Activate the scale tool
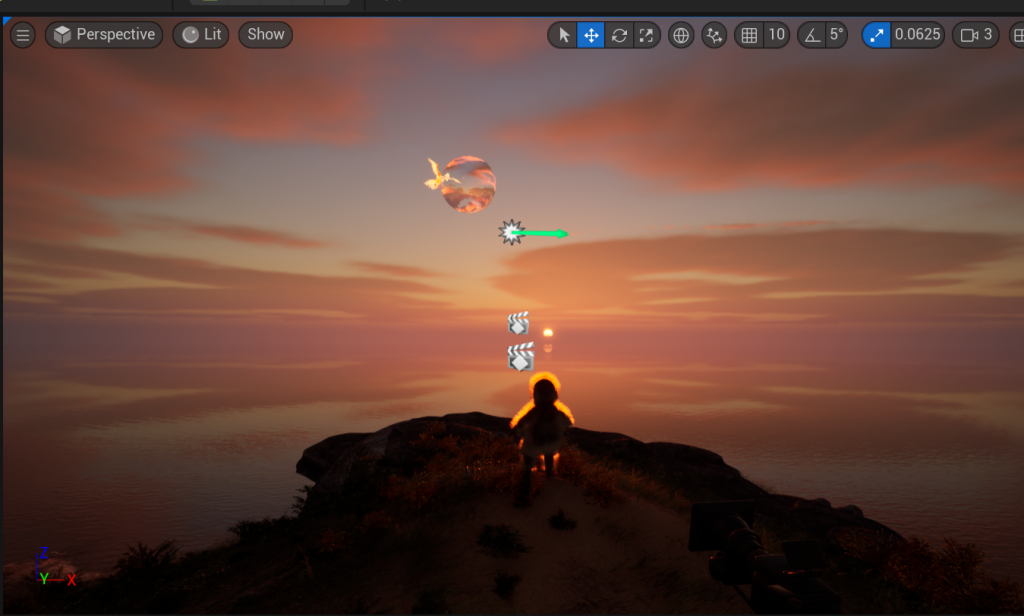 (x=647, y=35)
